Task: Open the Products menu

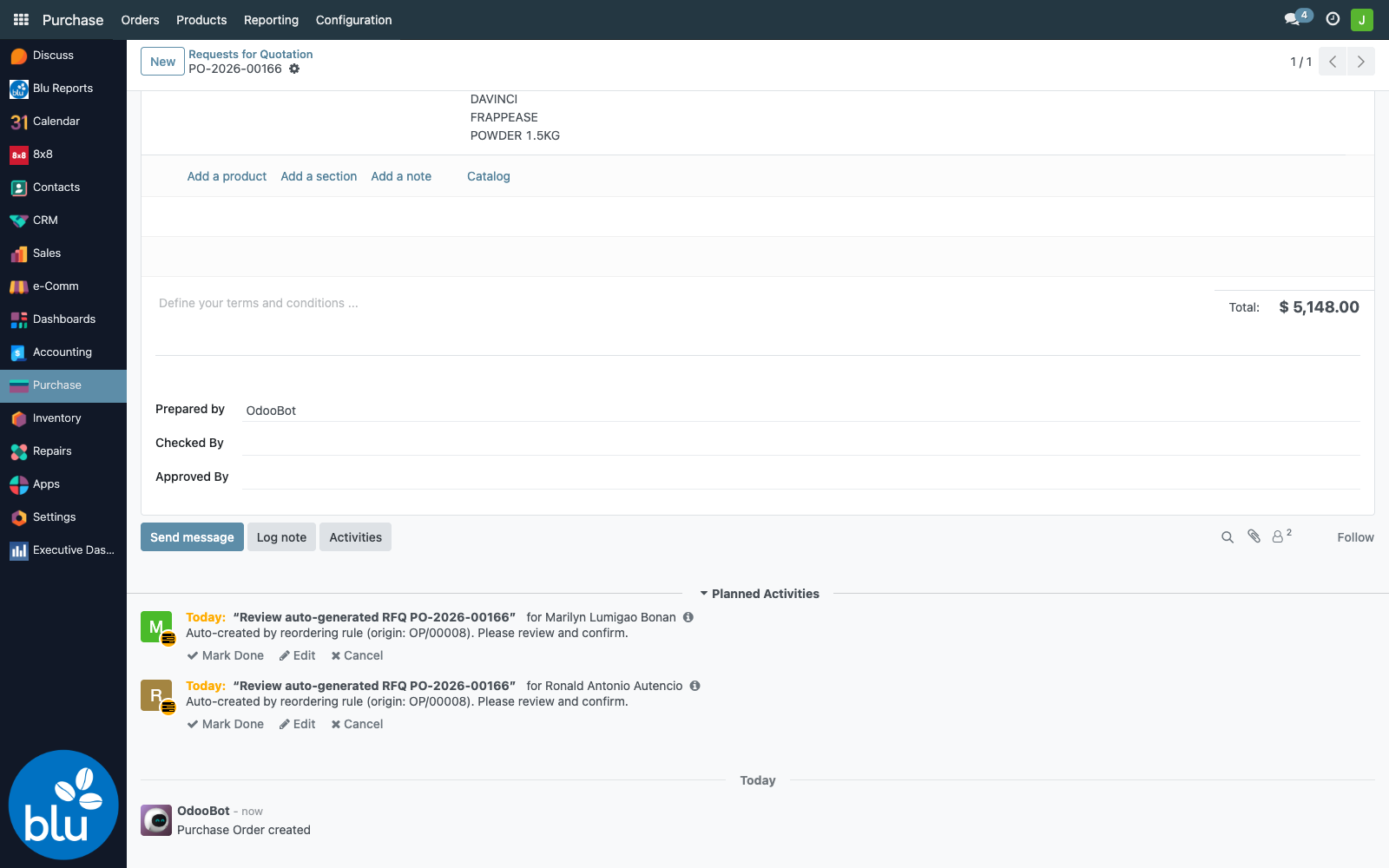Action: [x=201, y=20]
